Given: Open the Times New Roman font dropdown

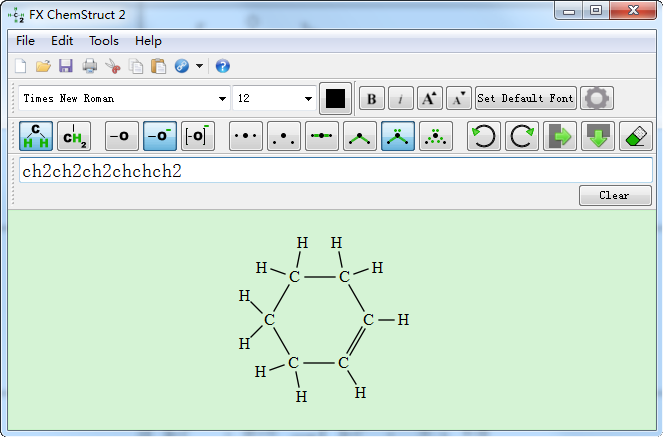Looking at the screenshot, I should pyautogui.click(x=124, y=98).
